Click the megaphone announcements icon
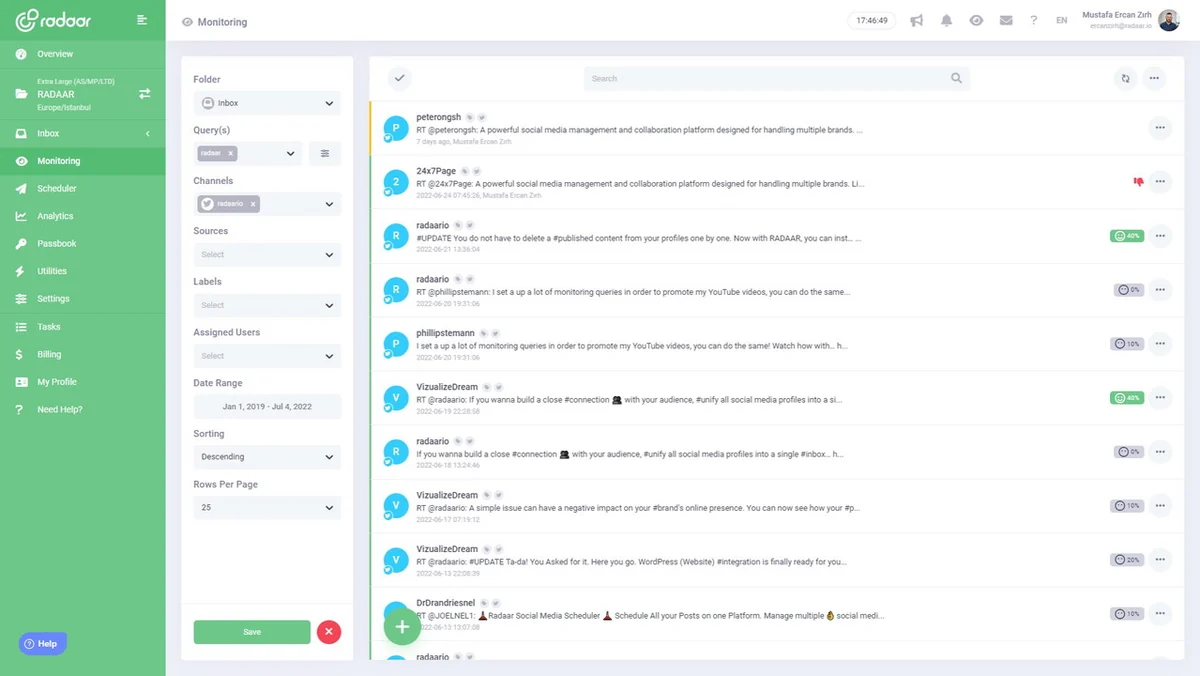The height and width of the screenshot is (676, 1200). click(x=916, y=21)
